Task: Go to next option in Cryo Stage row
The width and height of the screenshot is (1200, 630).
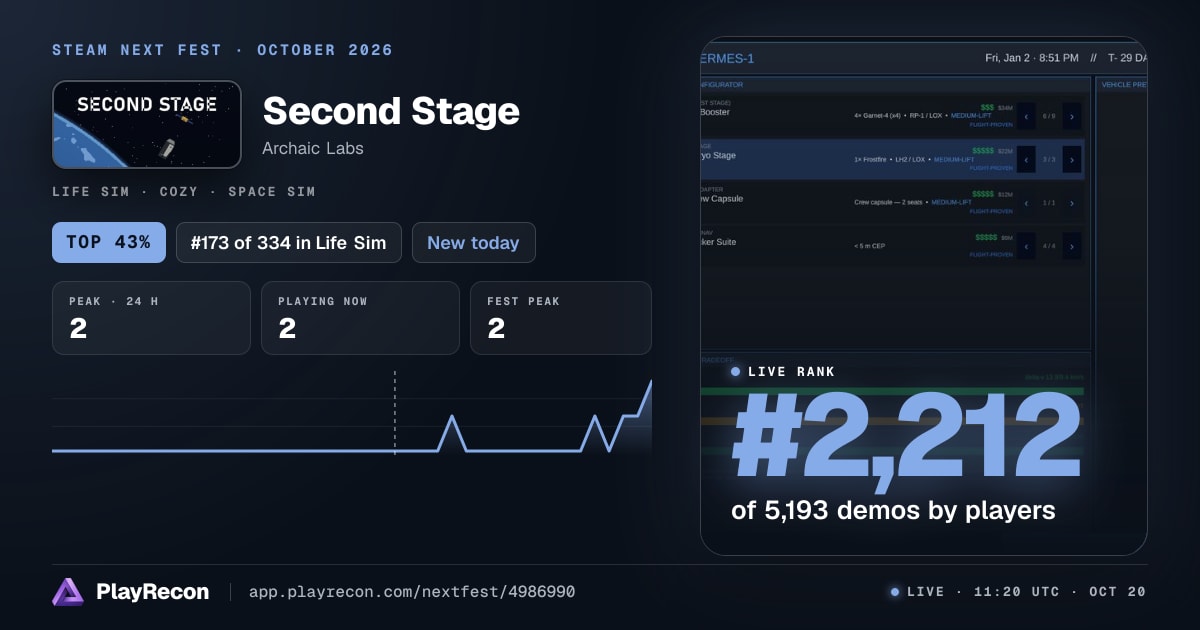Action: coord(1072,159)
